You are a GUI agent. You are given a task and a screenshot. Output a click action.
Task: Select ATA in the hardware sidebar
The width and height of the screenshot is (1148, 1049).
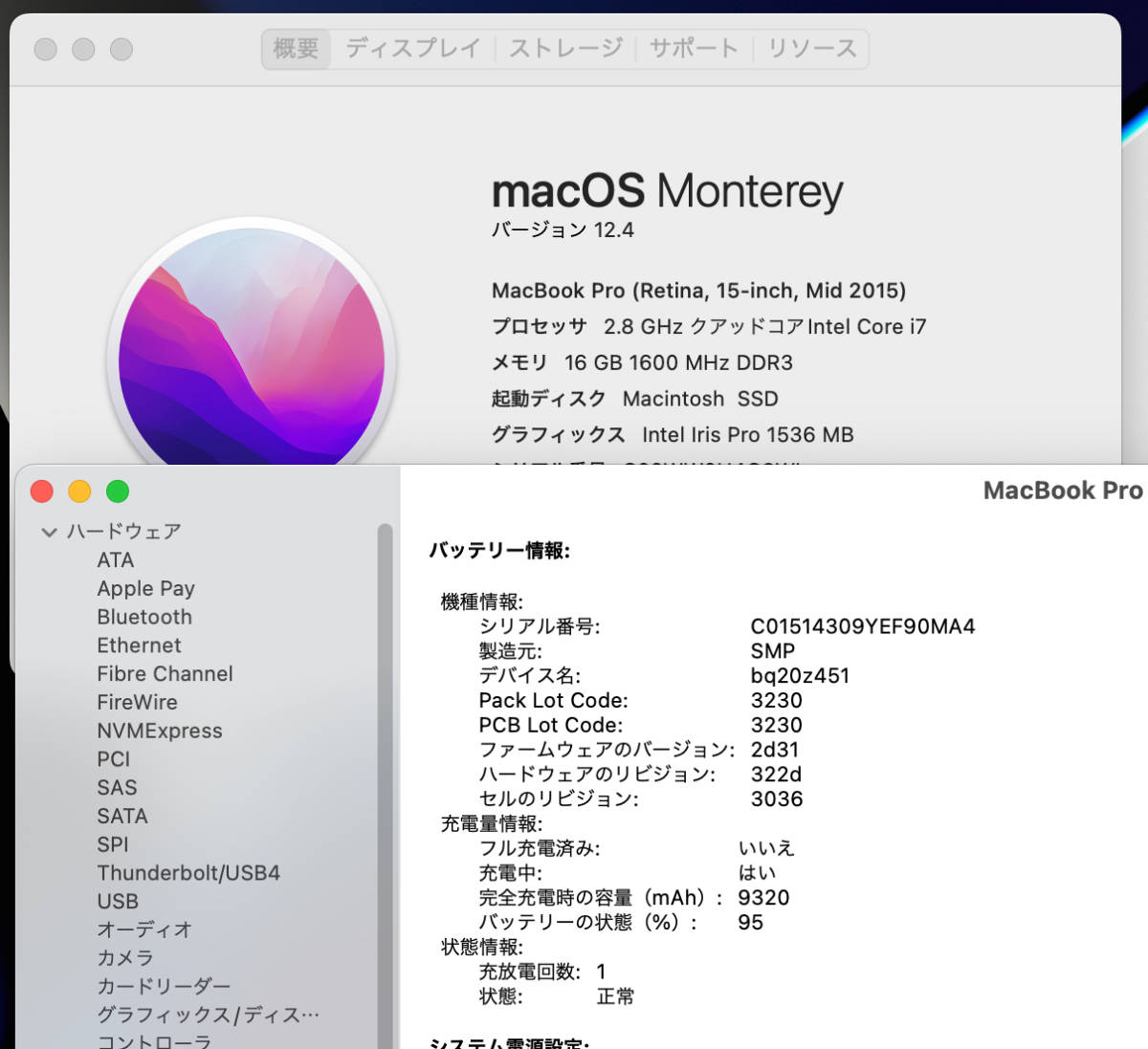pyautogui.click(x=115, y=560)
